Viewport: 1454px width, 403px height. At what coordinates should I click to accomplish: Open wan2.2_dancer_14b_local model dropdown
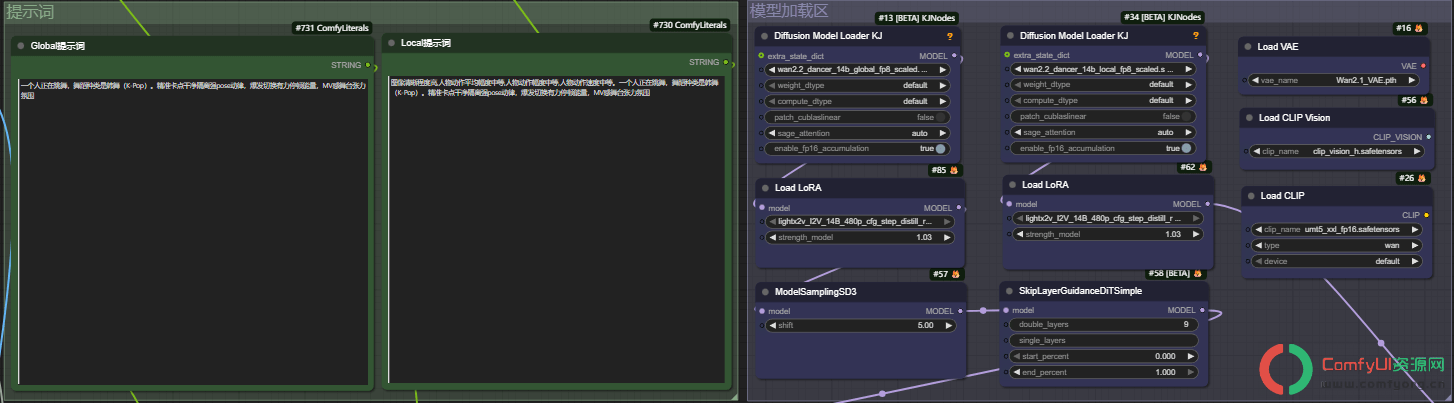[x=1102, y=70]
